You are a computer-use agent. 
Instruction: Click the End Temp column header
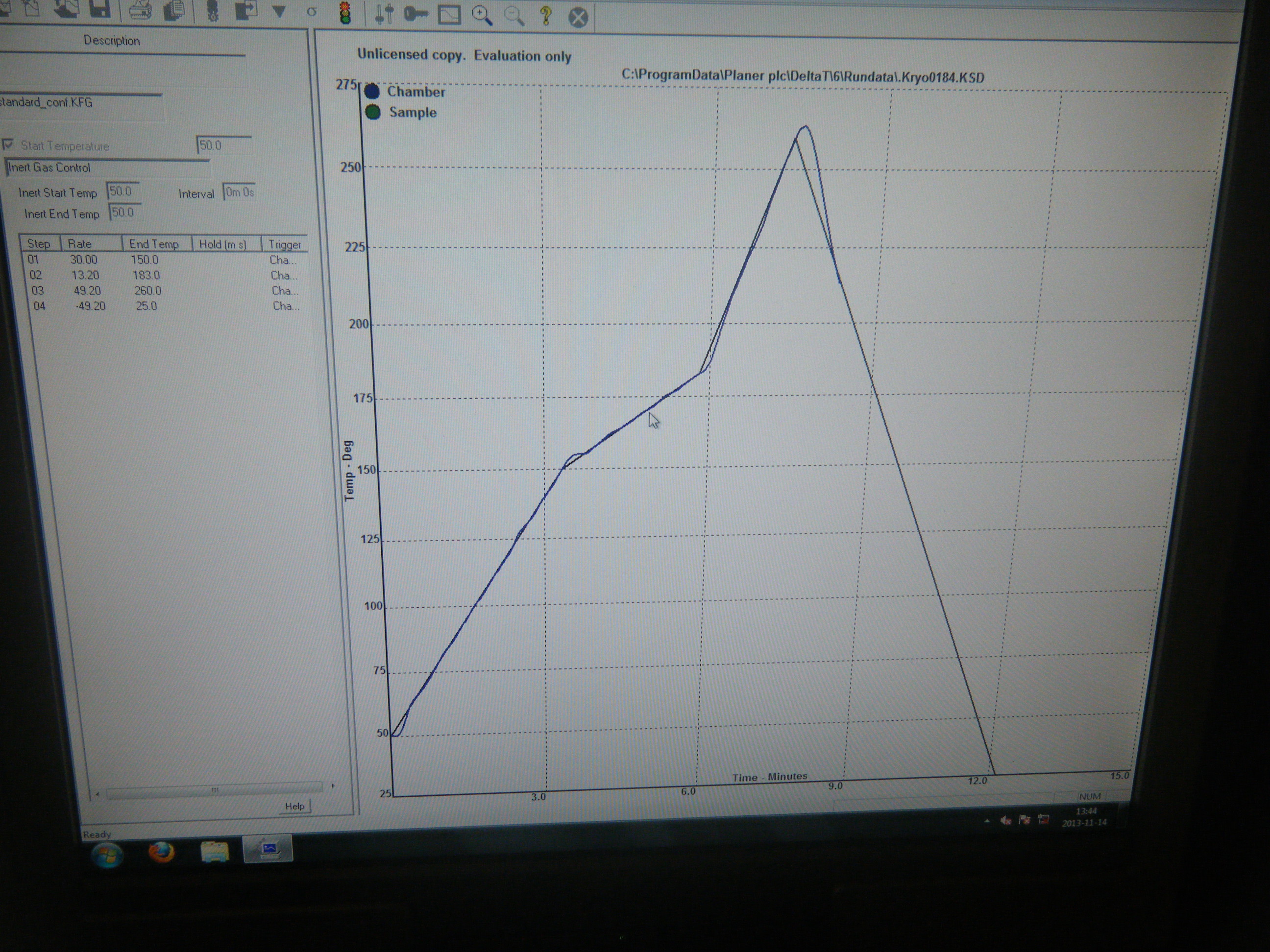[x=156, y=244]
